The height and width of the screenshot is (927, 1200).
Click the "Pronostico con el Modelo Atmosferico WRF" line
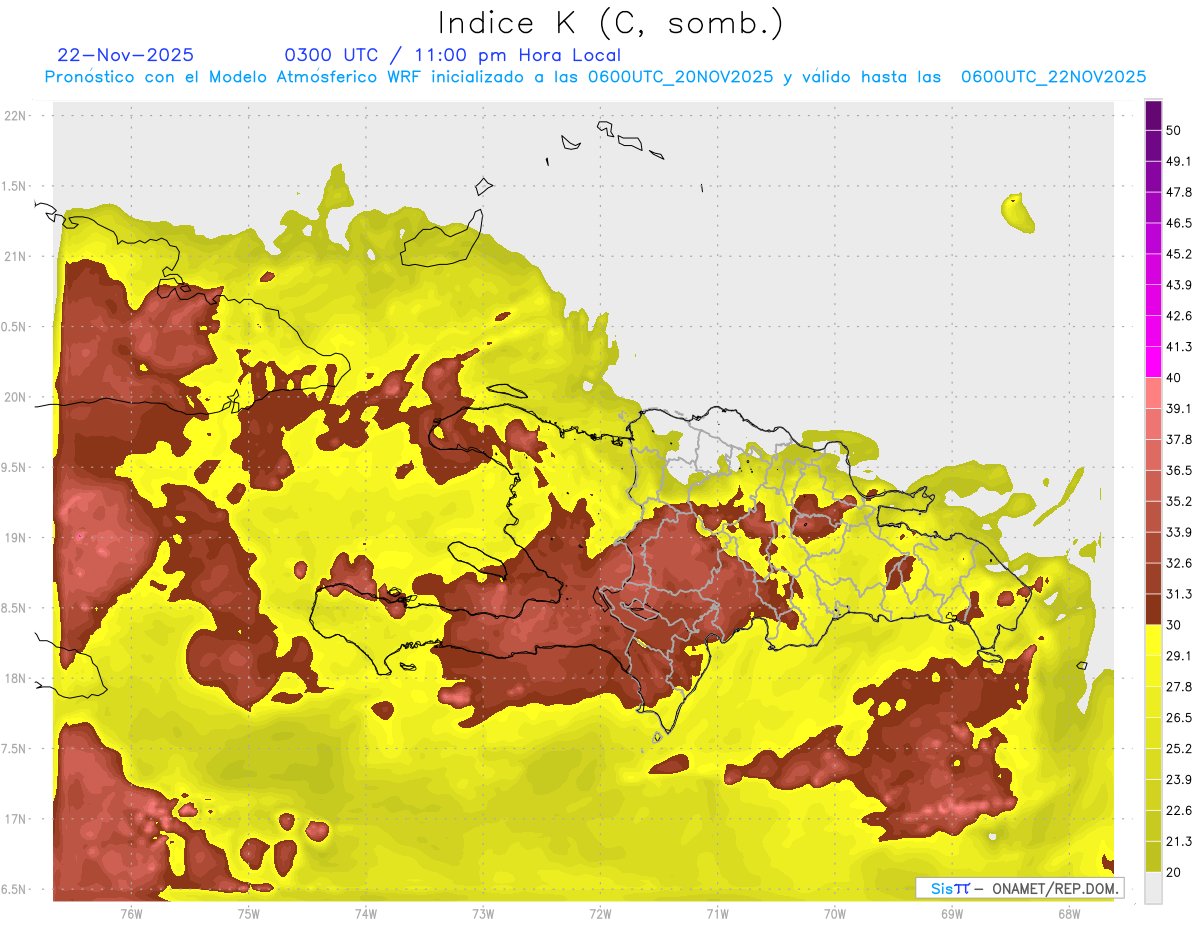click(x=596, y=77)
